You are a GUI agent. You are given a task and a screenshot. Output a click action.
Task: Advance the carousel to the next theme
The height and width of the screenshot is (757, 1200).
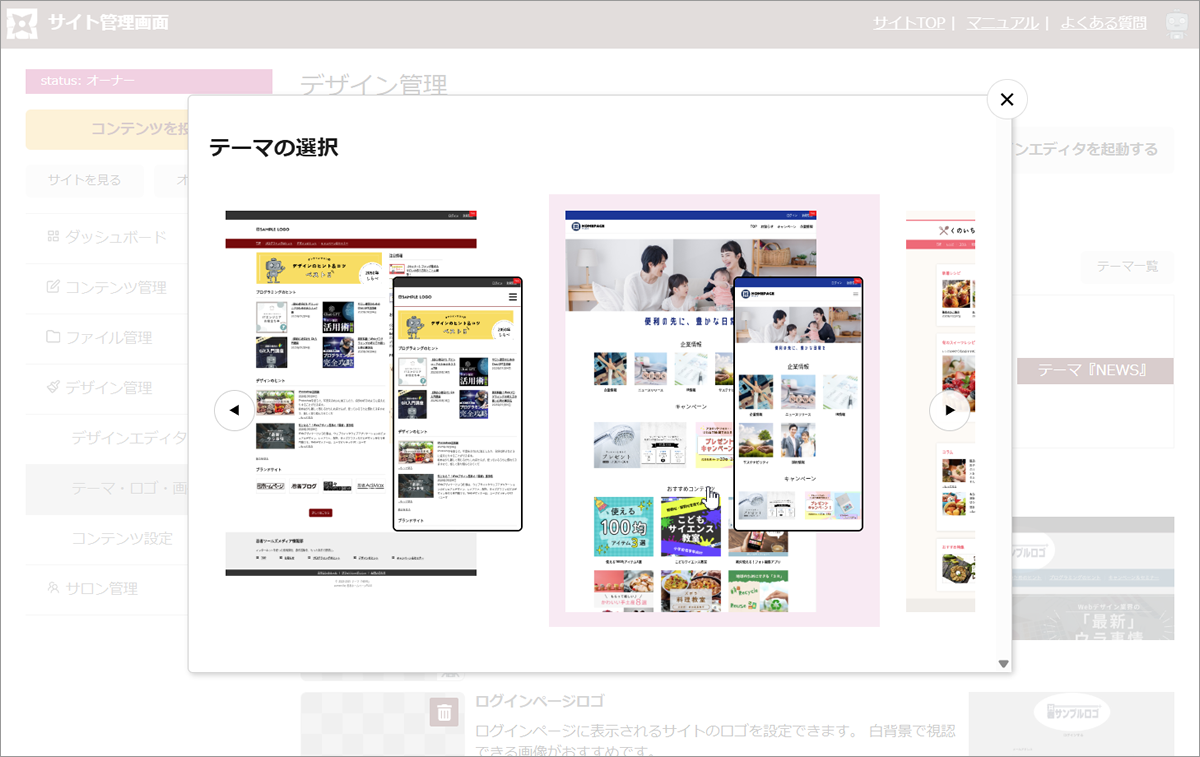(x=950, y=410)
